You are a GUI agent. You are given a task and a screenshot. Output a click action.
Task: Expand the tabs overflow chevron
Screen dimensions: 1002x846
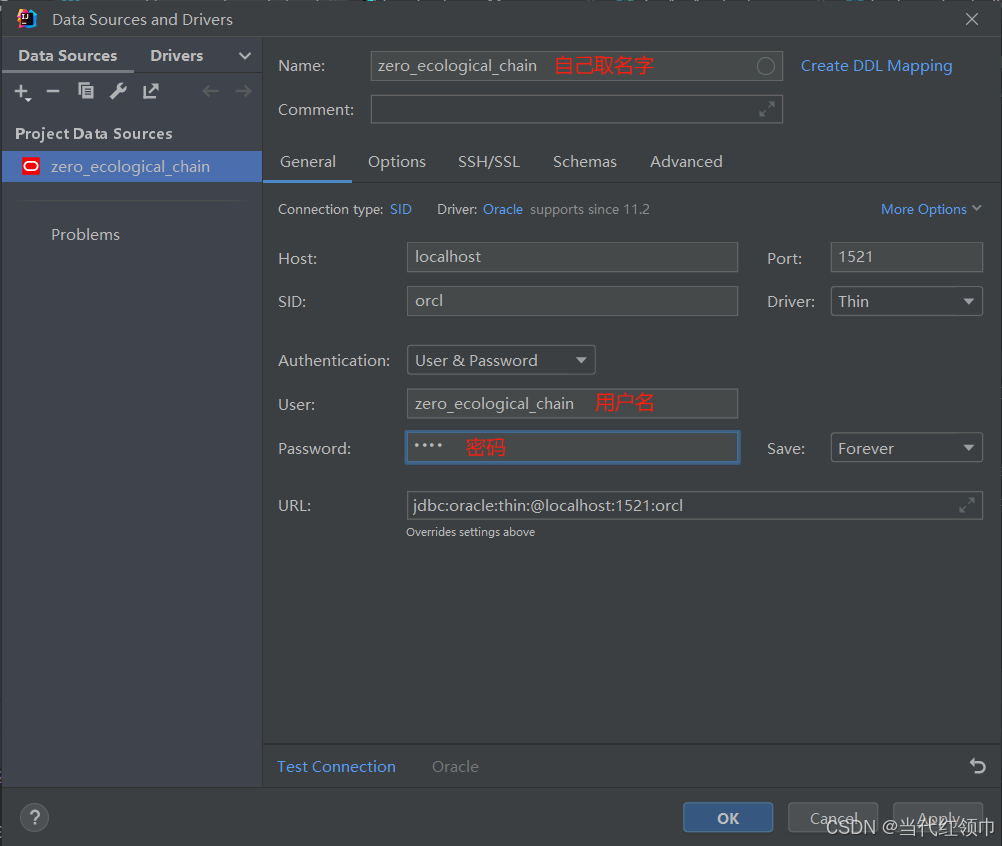pos(245,56)
